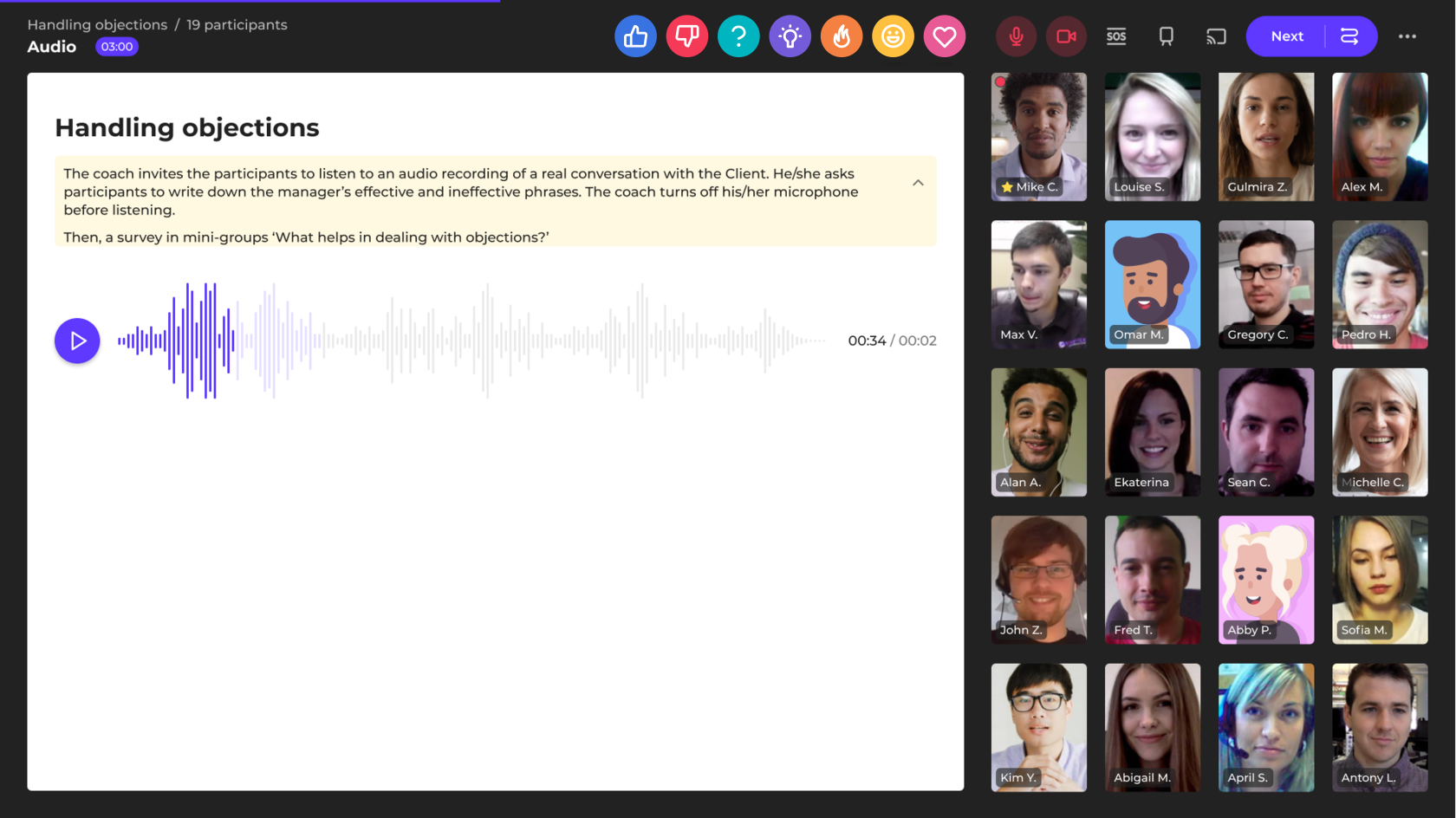Open the agenda list beside Next
The image size is (1456, 818).
pyautogui.click(x=1349, y=36)
